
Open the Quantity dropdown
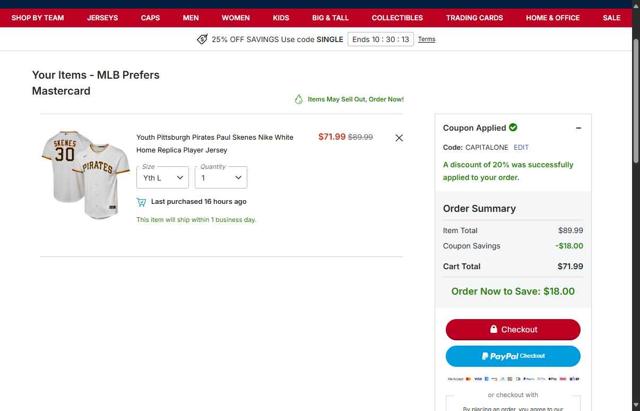pos(221,178)
